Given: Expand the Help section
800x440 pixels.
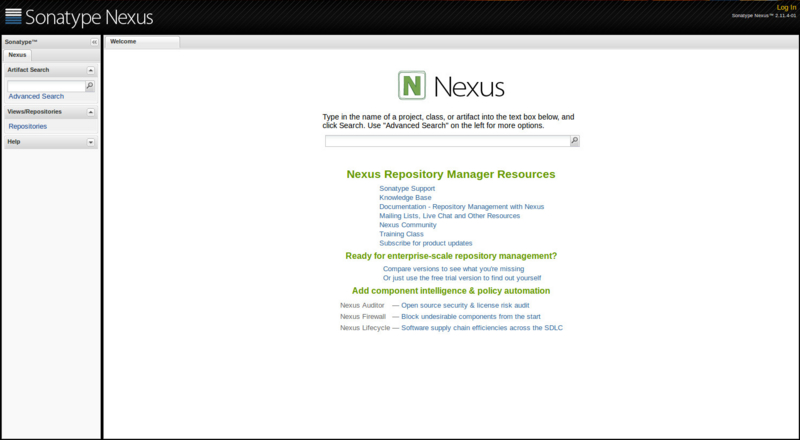Looking at the screenshot, I should (91, 142).
